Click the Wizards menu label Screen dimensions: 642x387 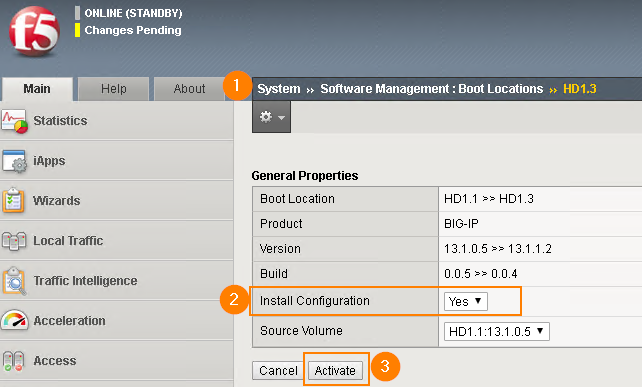57,201
